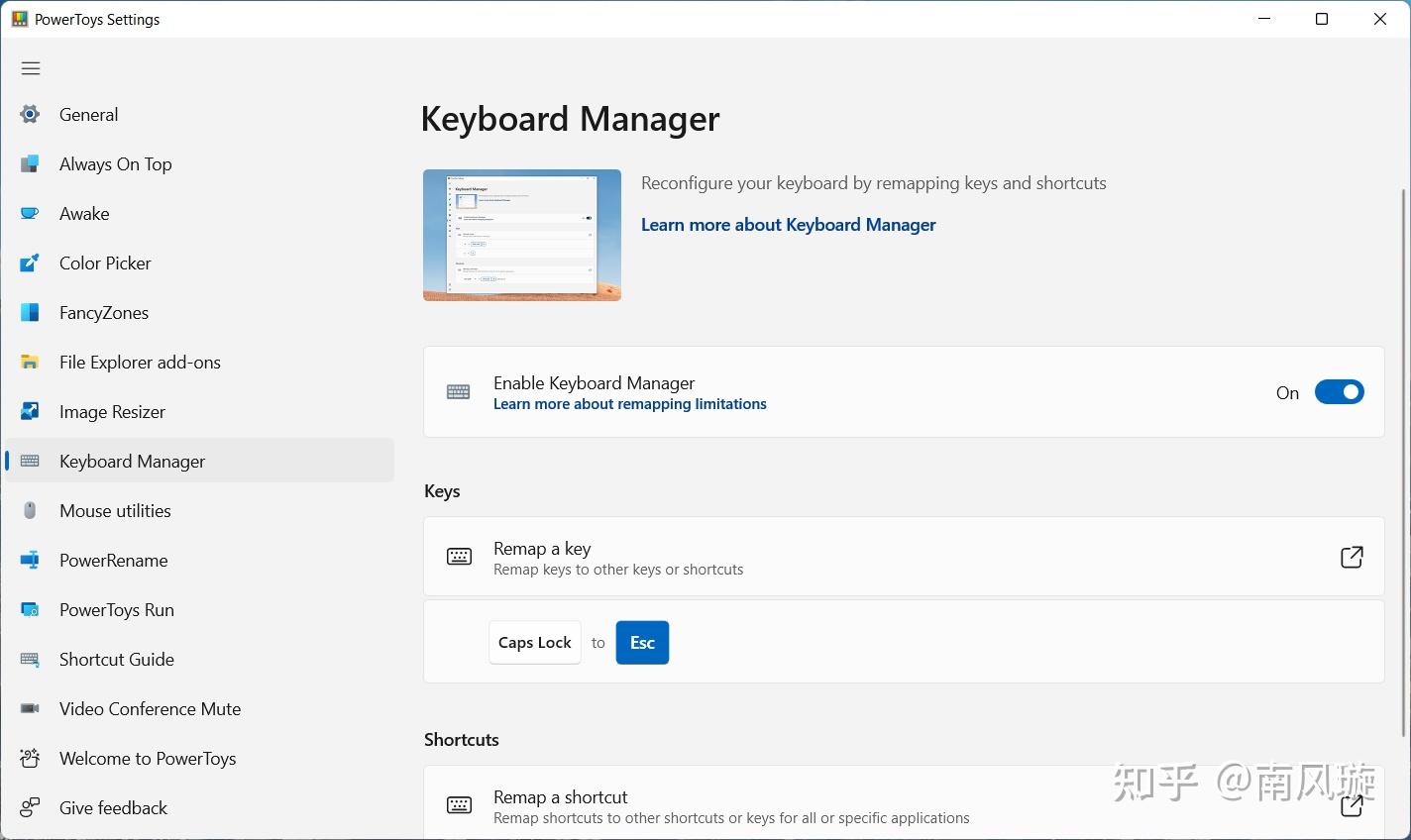Viewport: 1411px width, 840px height.
Task: Open the Remap a key editor
Action: (x=1352, y=557)
